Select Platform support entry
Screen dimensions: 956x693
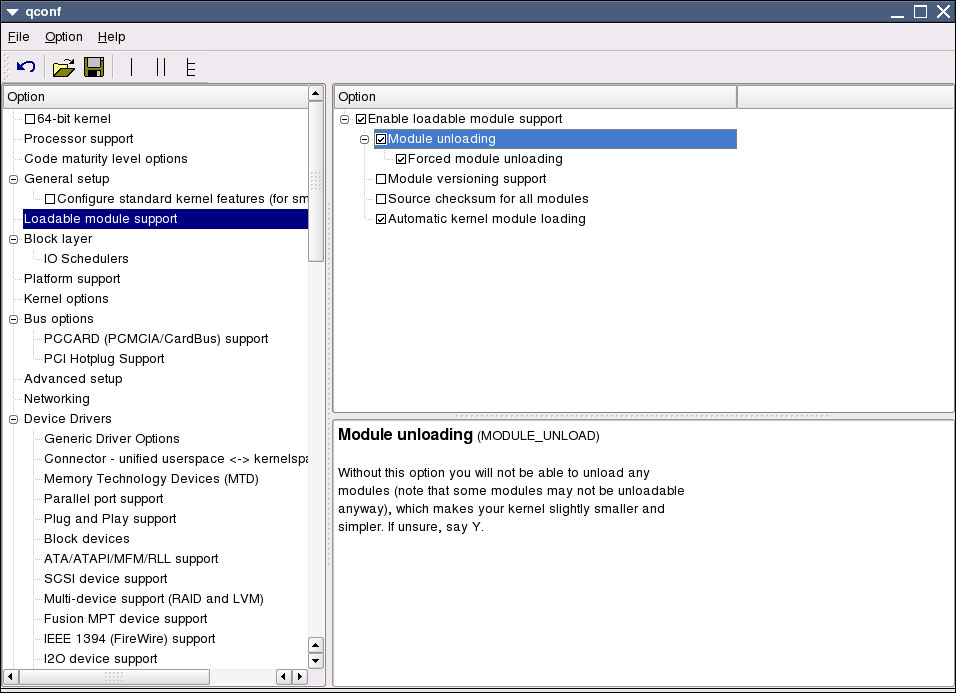[72, 279]
